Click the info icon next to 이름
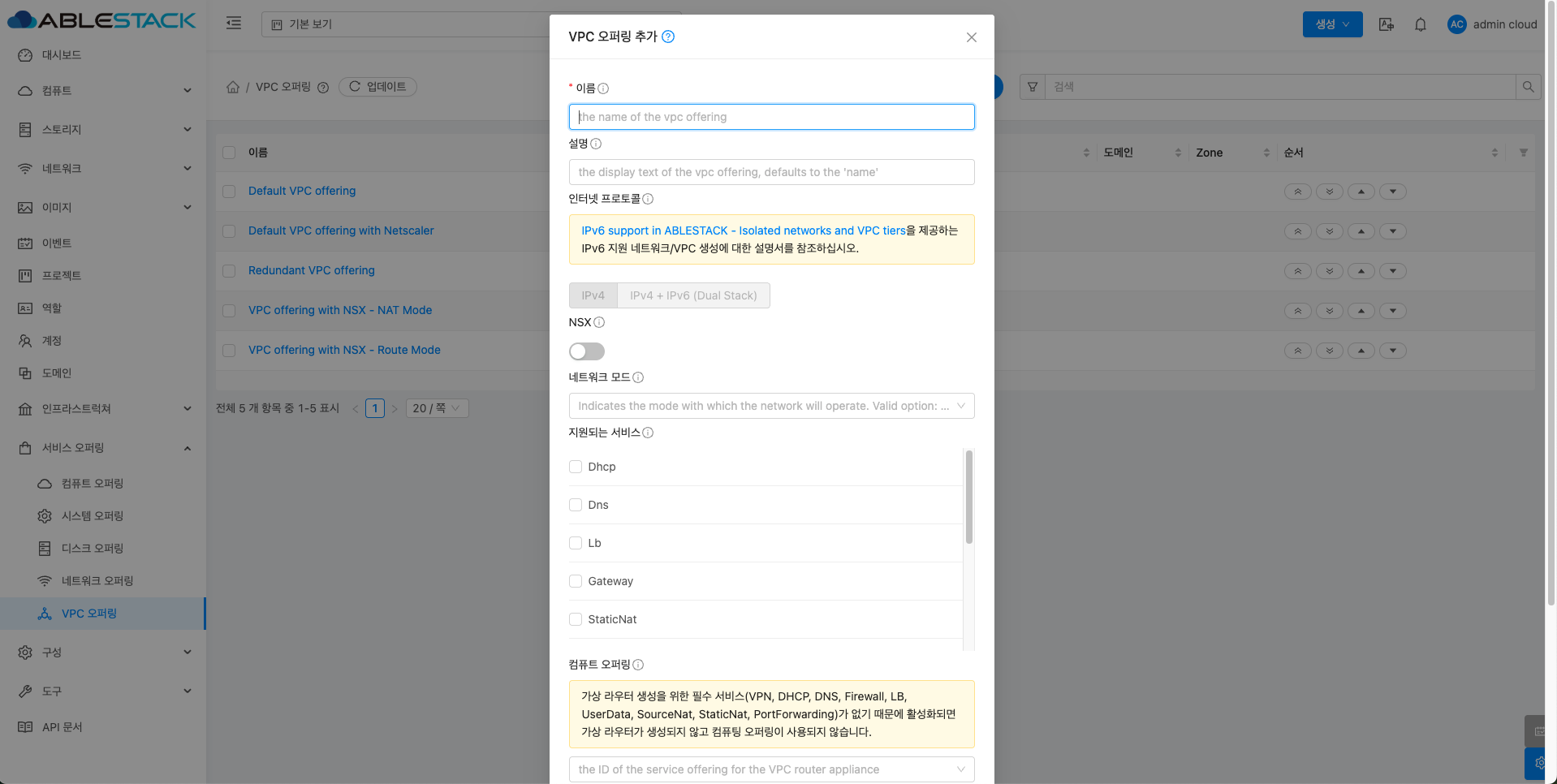Screen dimensions: 1557x784 coord(603,88)
